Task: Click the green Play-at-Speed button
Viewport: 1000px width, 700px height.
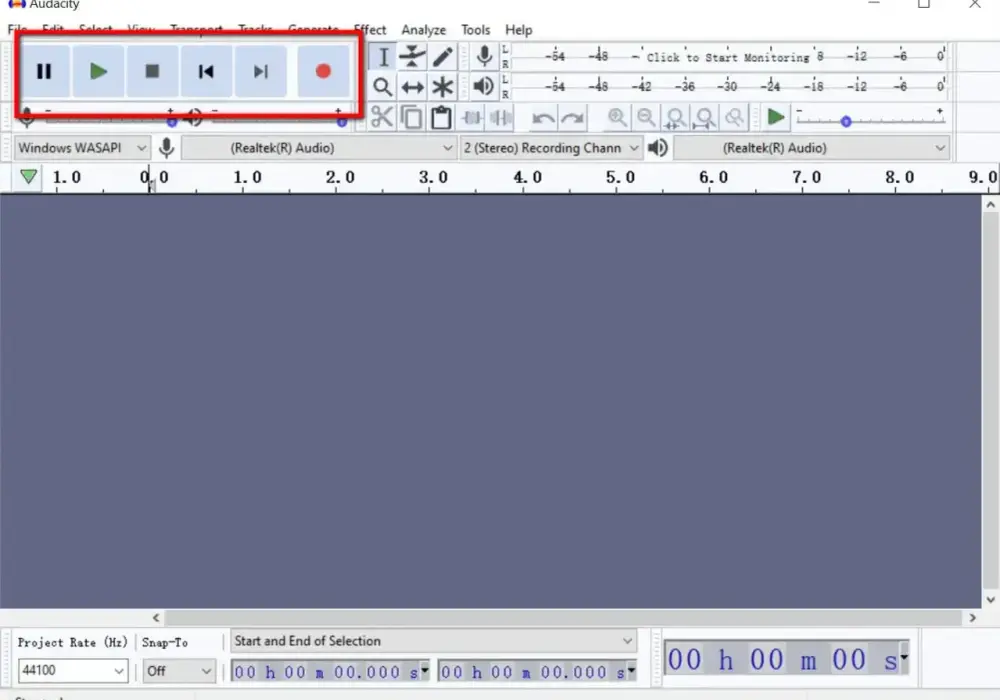Action: 776,117
